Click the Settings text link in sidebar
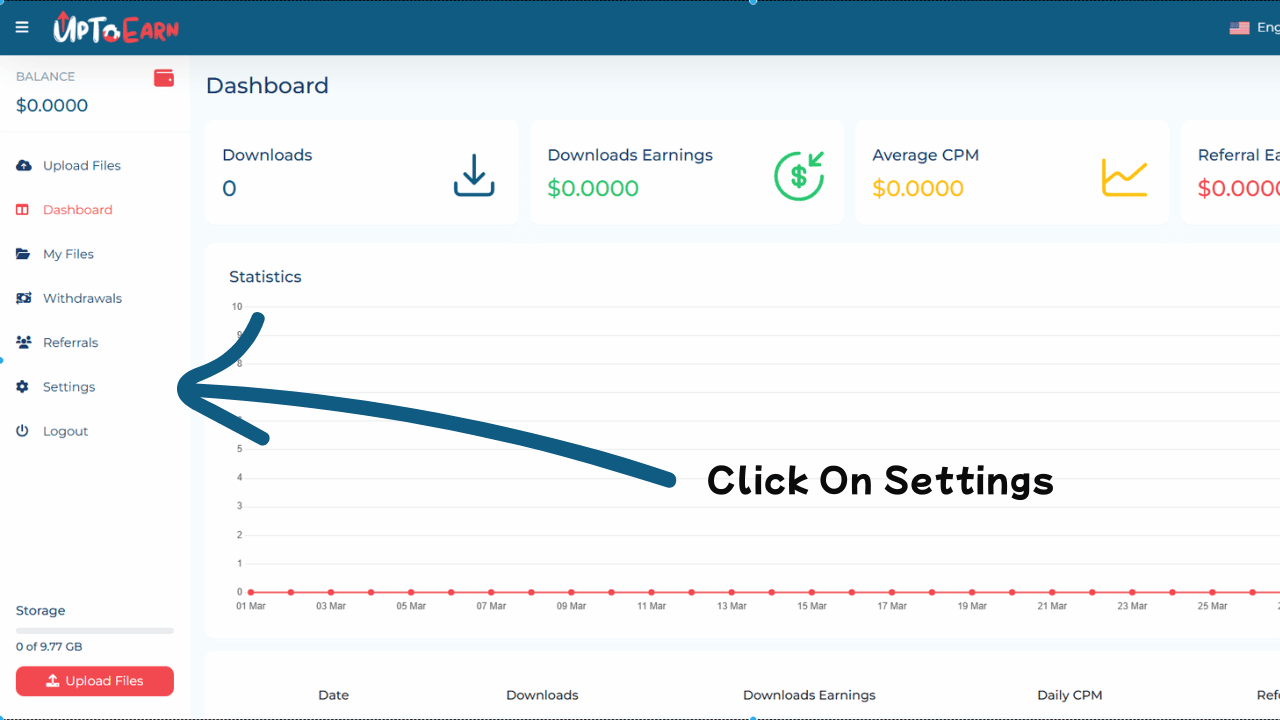 [69, 387]
